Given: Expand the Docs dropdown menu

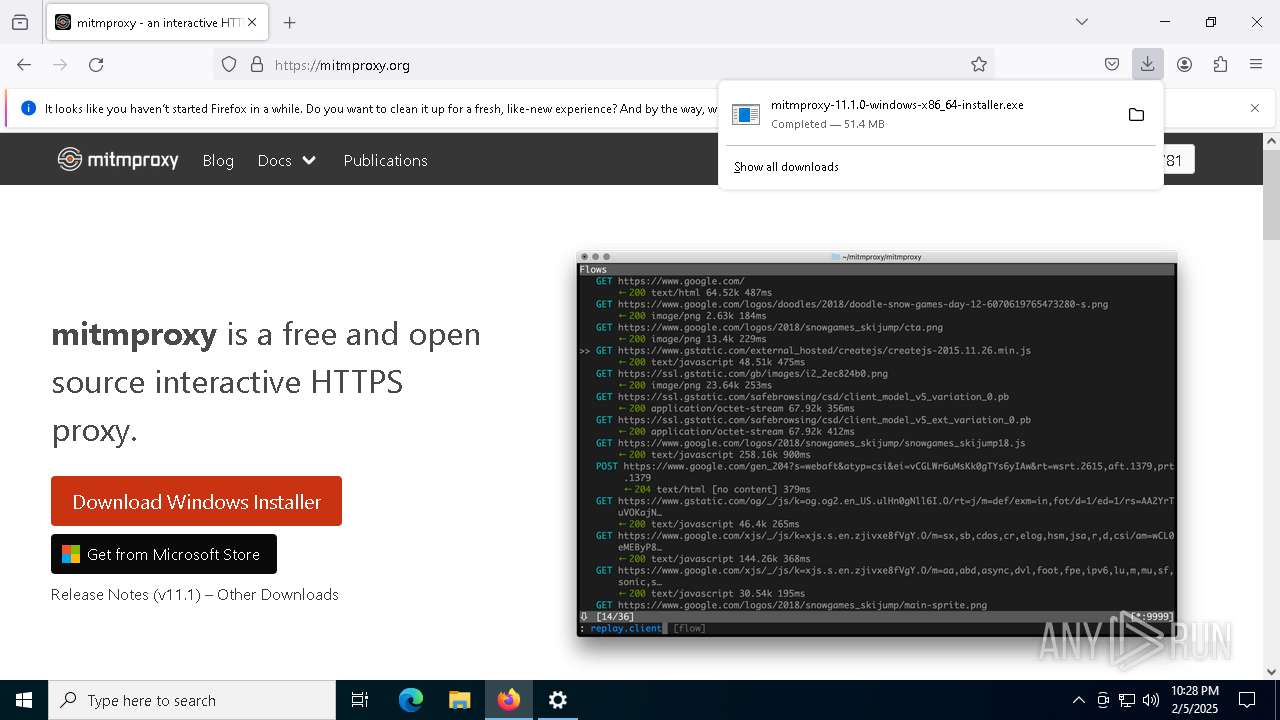Looking at the screenshot, I should click(287, 160).
